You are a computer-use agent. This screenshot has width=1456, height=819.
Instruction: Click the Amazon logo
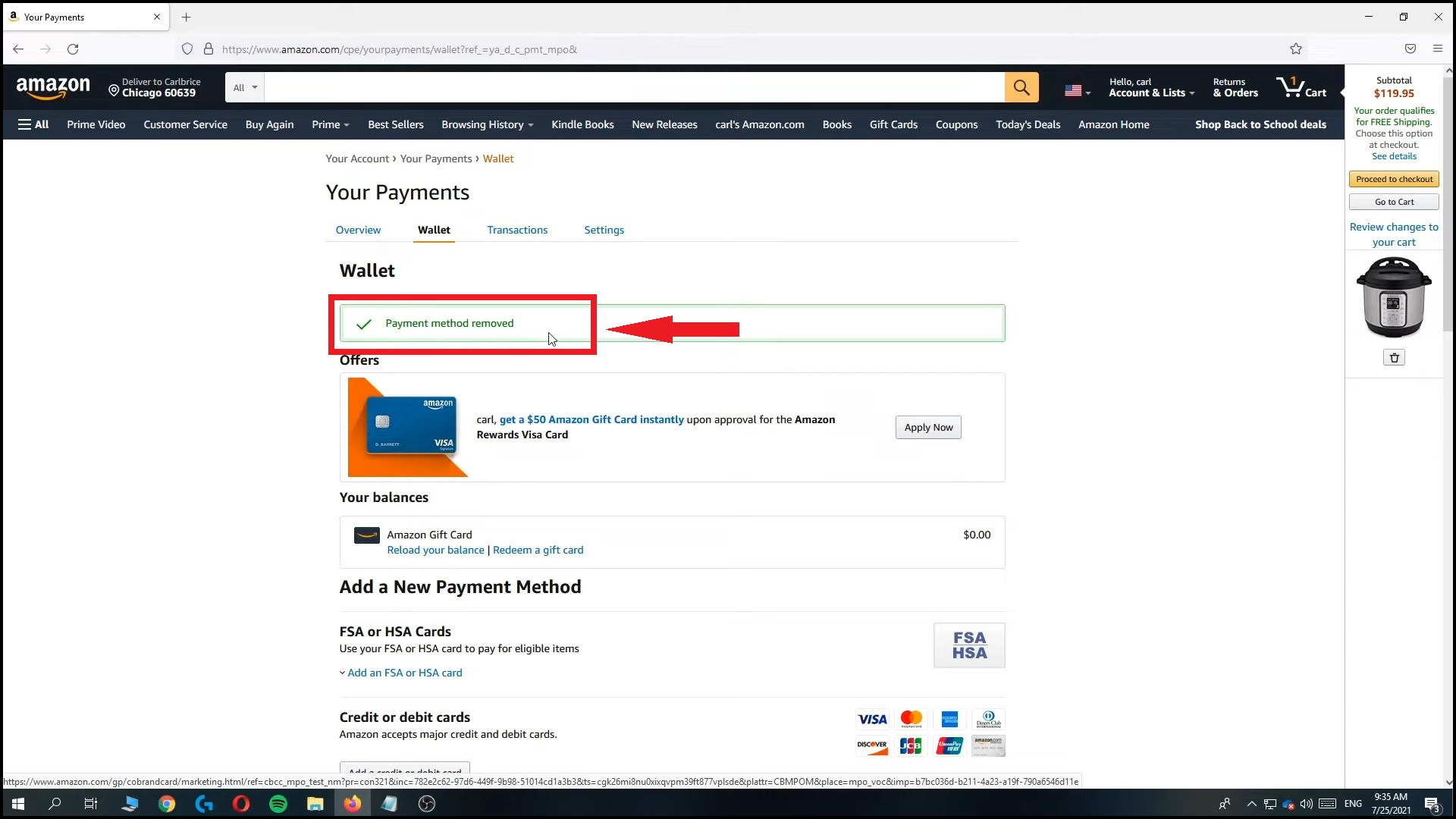click(53, 87)
